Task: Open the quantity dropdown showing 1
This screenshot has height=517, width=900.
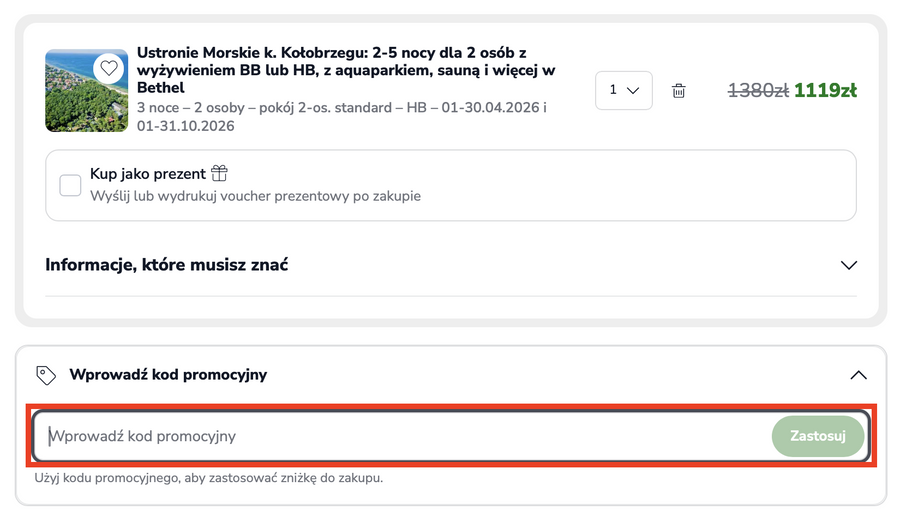Action: point(623,90)
